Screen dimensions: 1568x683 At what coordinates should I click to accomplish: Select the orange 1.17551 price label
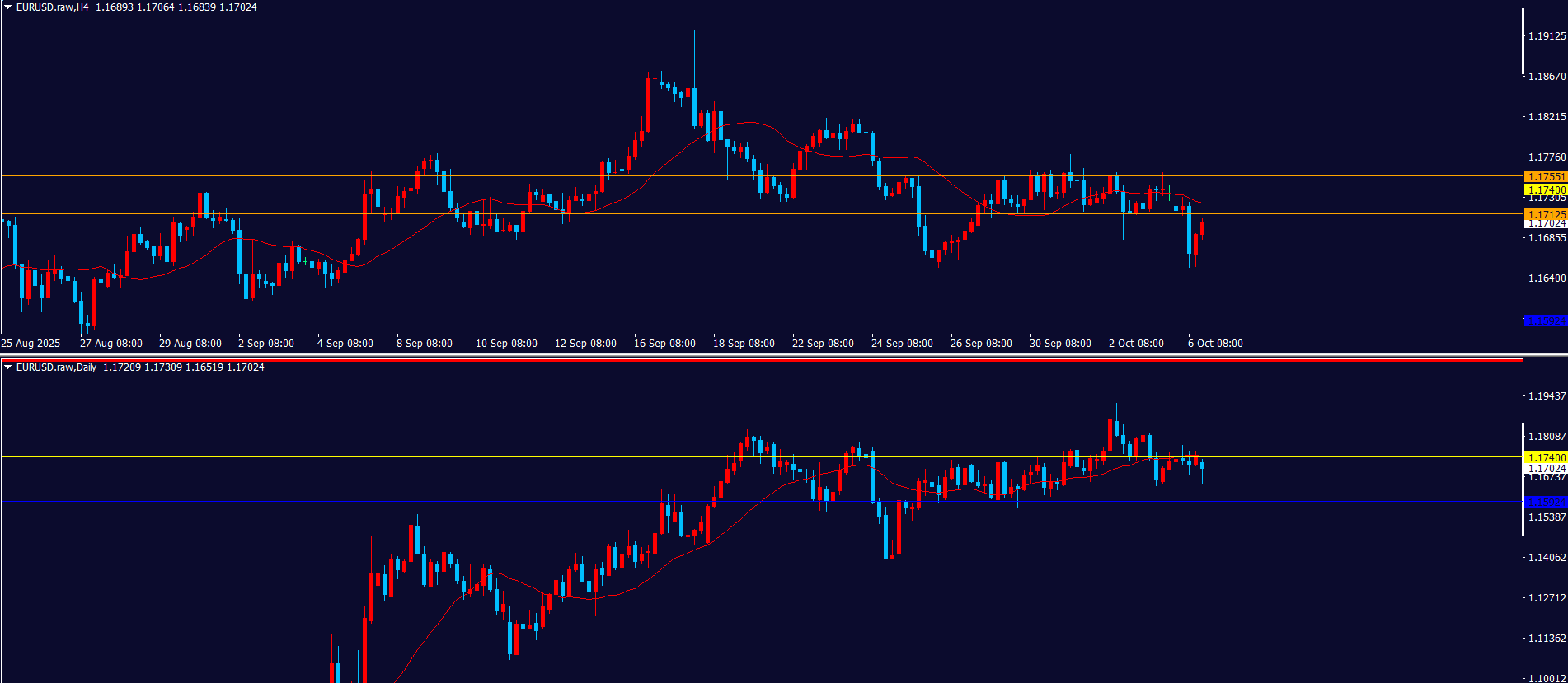tap(1546, 177)
